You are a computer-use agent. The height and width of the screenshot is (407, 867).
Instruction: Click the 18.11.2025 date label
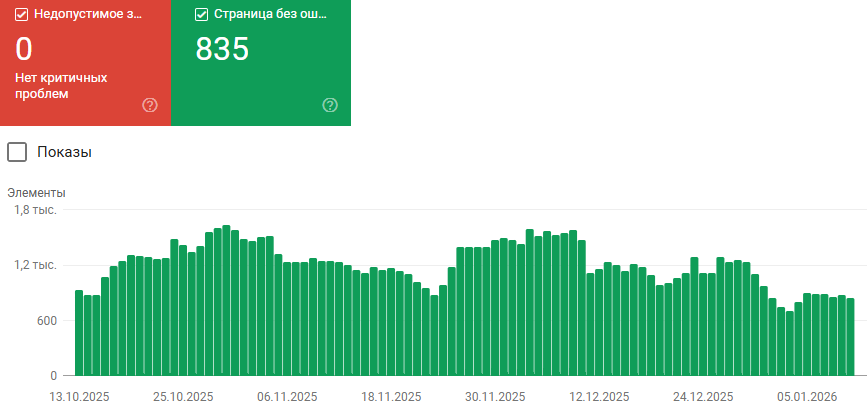point(391,397)
